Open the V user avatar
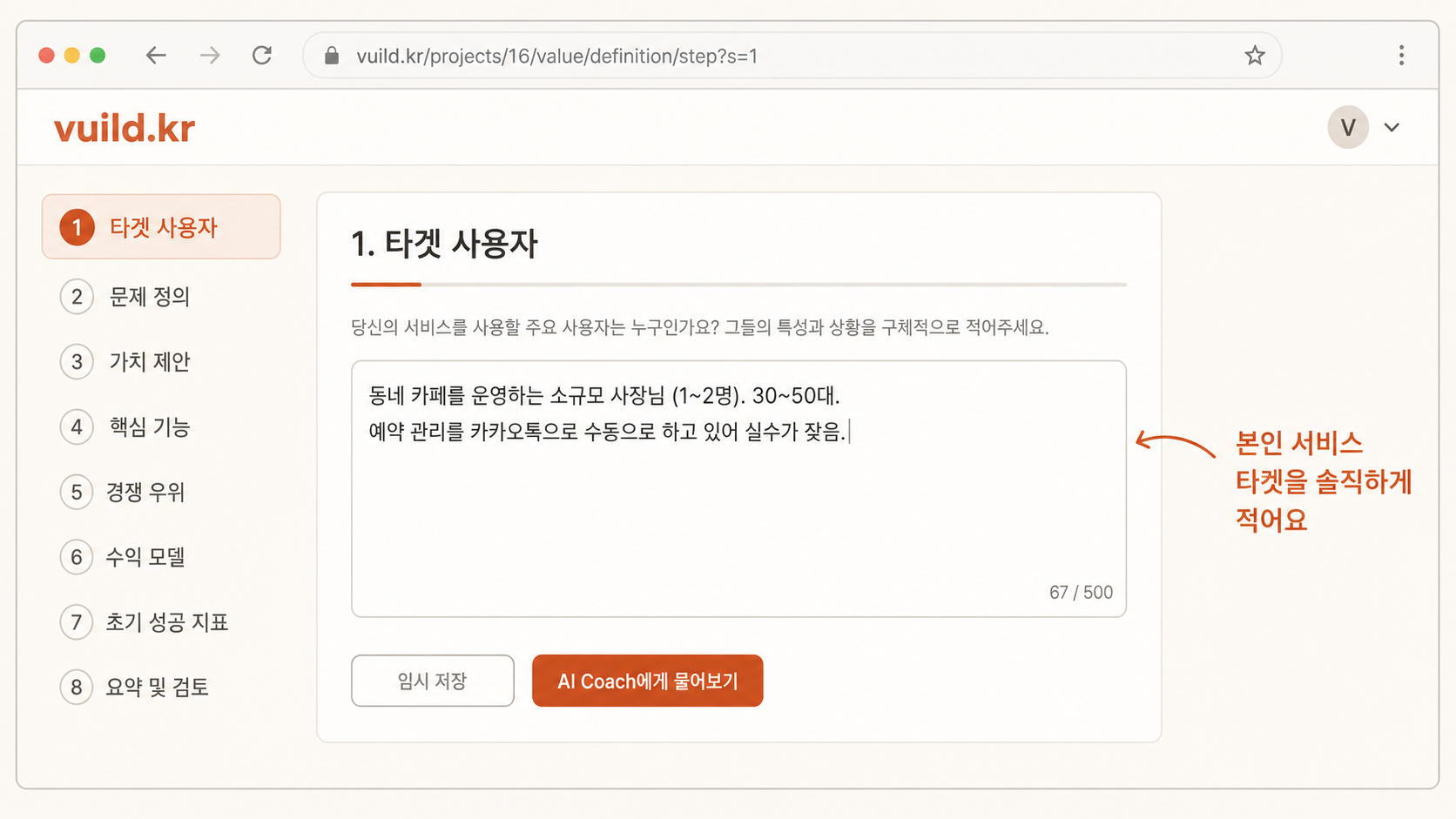The image size is (1456, 819). point(1348,127)
